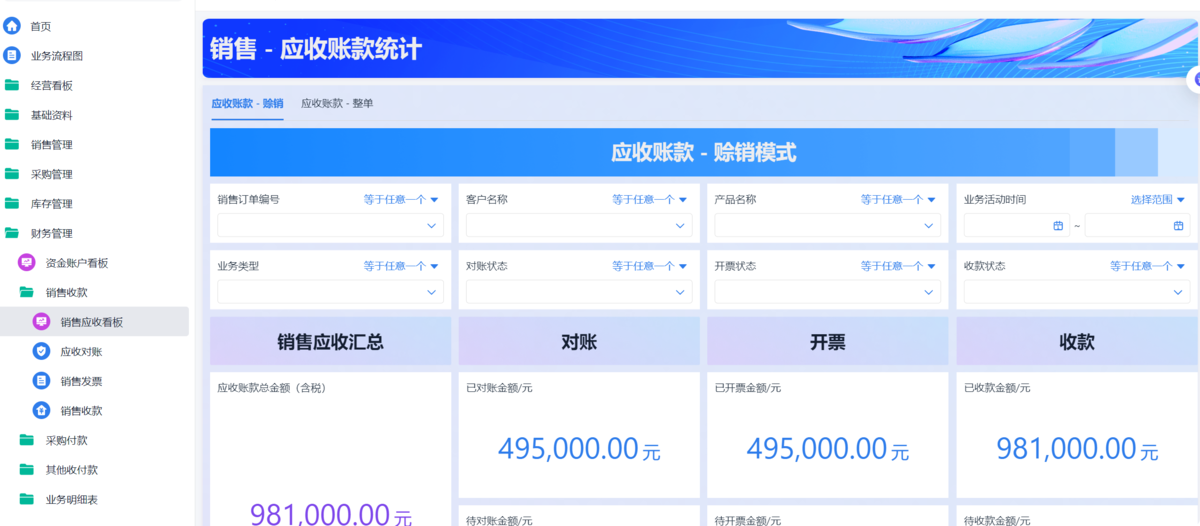Open 业务活动时间 选择范围 dropdown
Image resolution: width=1200 pixels, height=526 pixels.
click(1158, 200)
